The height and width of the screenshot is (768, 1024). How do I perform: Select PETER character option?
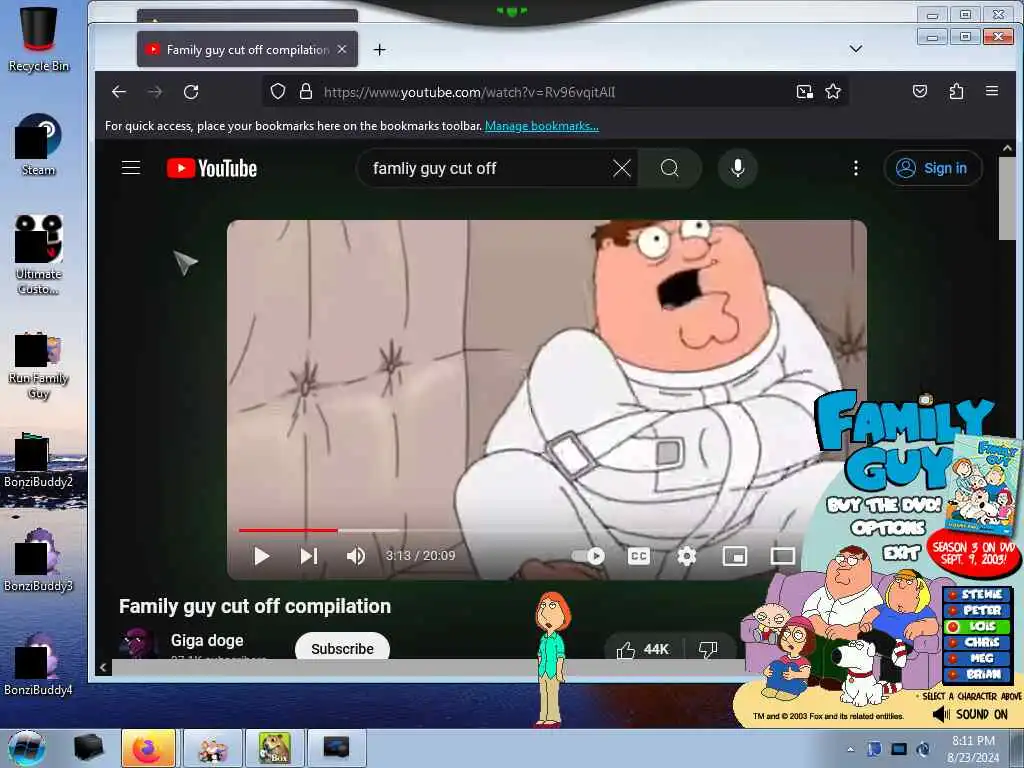click(976, 611)
